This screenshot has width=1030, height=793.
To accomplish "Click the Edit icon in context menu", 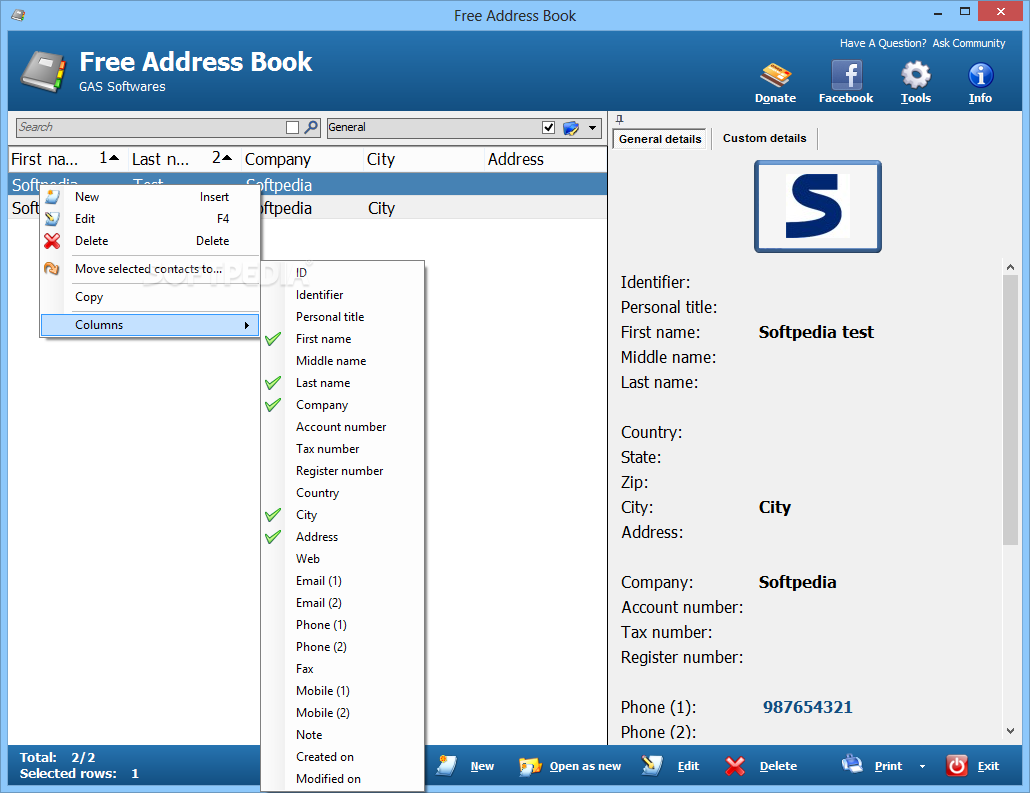I will [x=53, y=219].
